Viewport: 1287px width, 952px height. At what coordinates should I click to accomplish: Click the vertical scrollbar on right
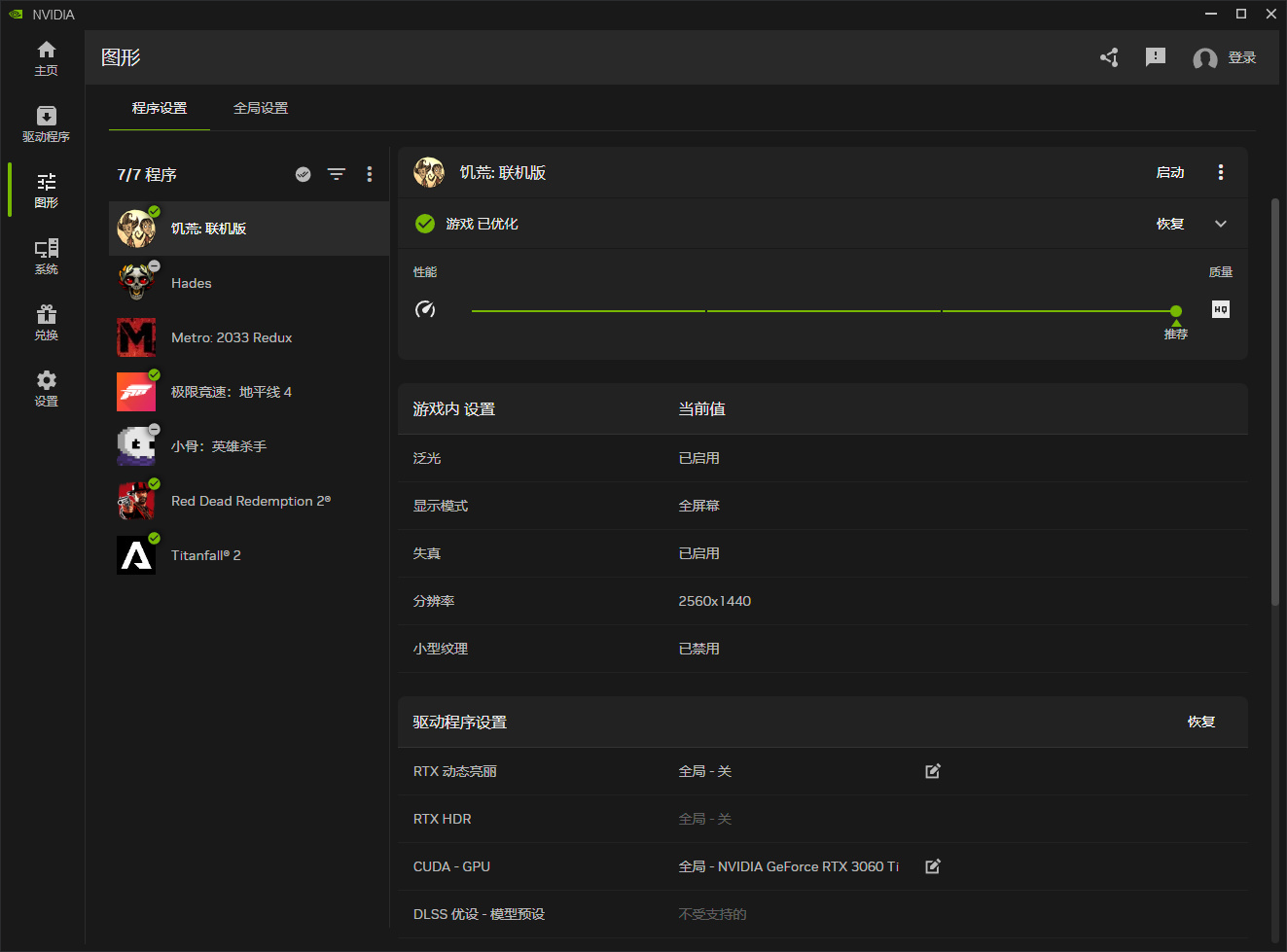1275,402
